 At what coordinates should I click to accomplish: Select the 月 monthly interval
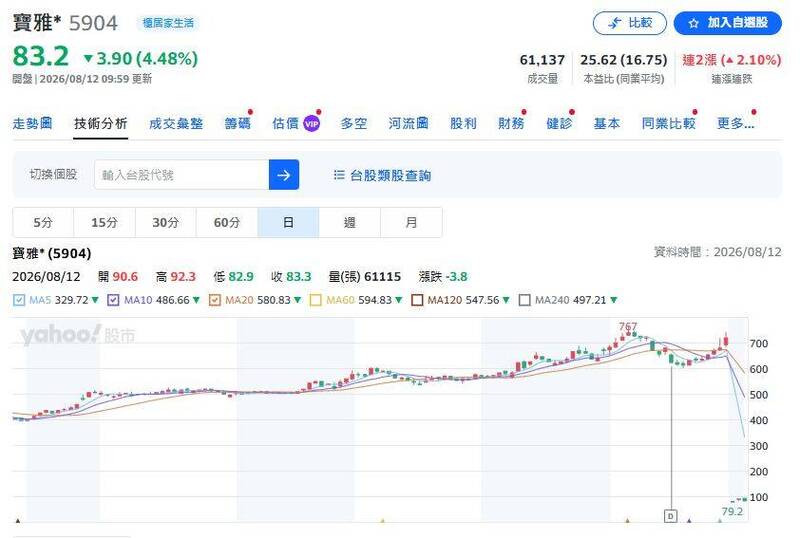[x=411, y=223]
